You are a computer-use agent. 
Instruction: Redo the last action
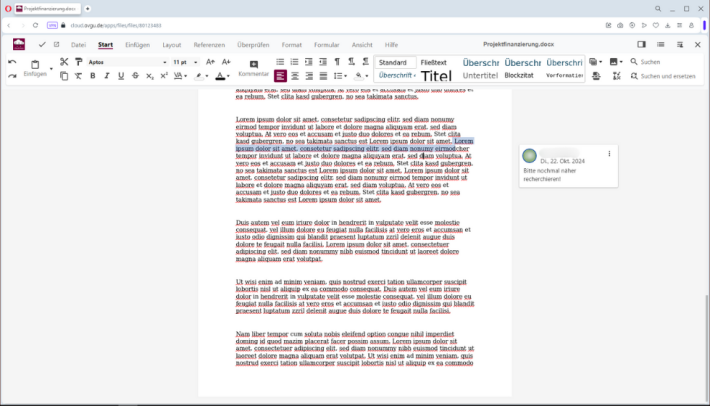point(12,76)
